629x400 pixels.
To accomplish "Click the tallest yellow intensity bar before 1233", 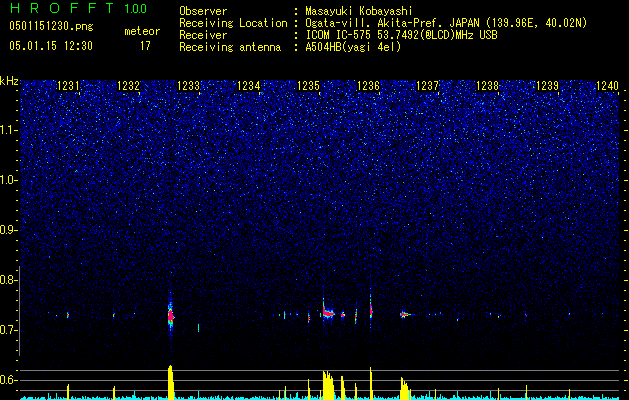I will (170, 382).
